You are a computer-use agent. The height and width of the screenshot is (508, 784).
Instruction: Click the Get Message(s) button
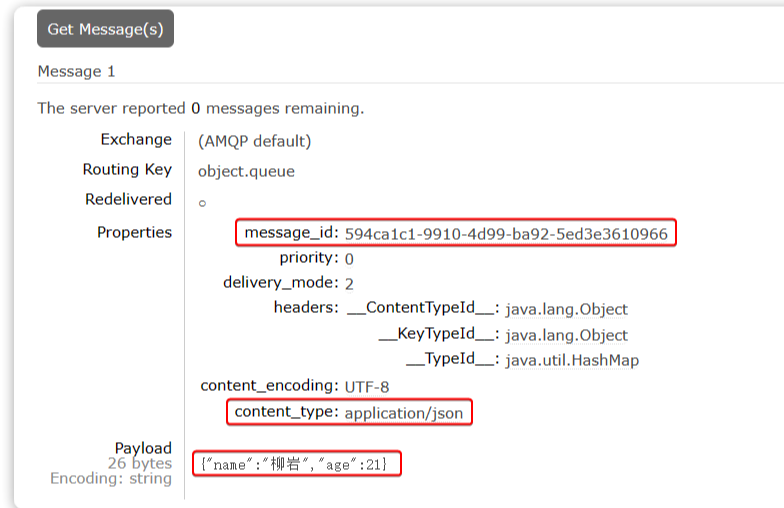(x=105, y=29)
